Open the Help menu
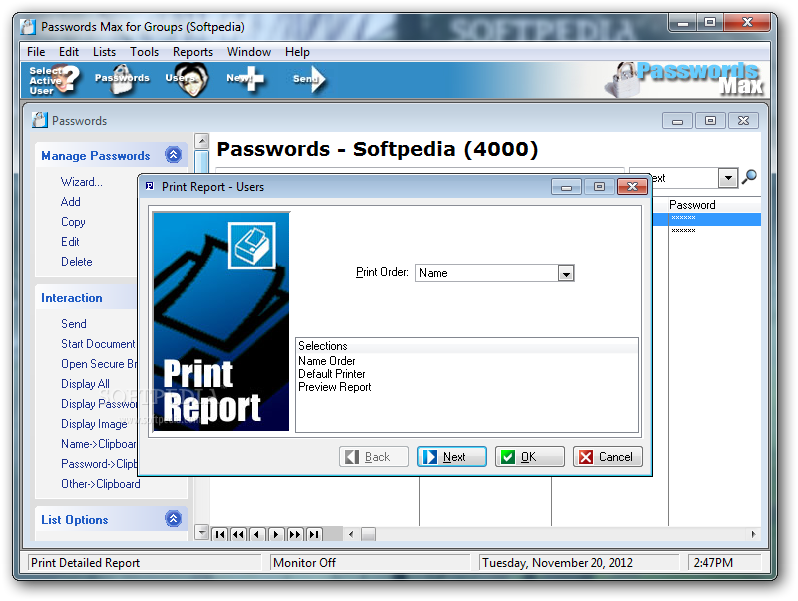 click(297, 52)
